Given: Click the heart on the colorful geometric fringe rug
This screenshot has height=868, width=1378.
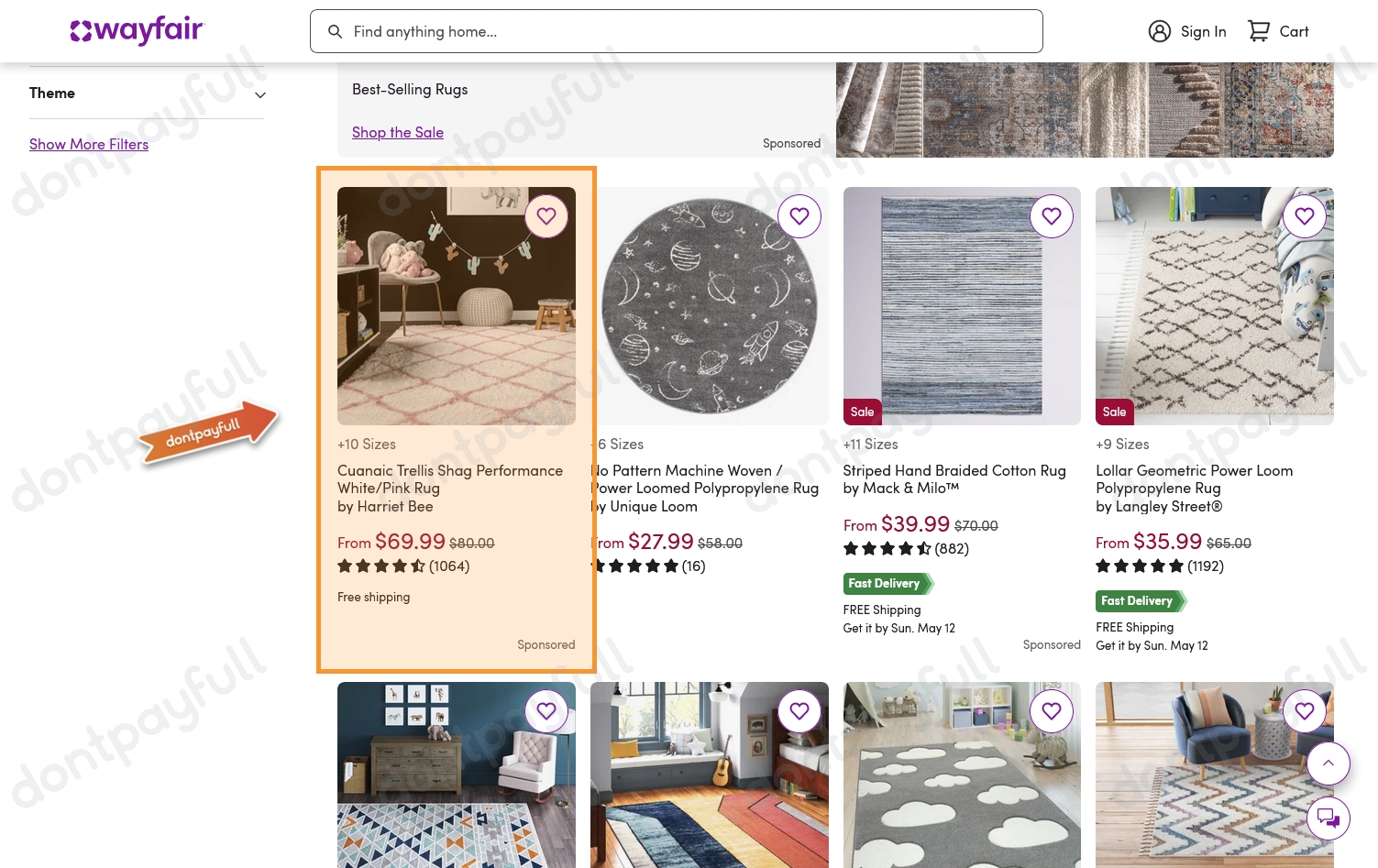Looking at the screenshot, I should tap(1305, 711).
